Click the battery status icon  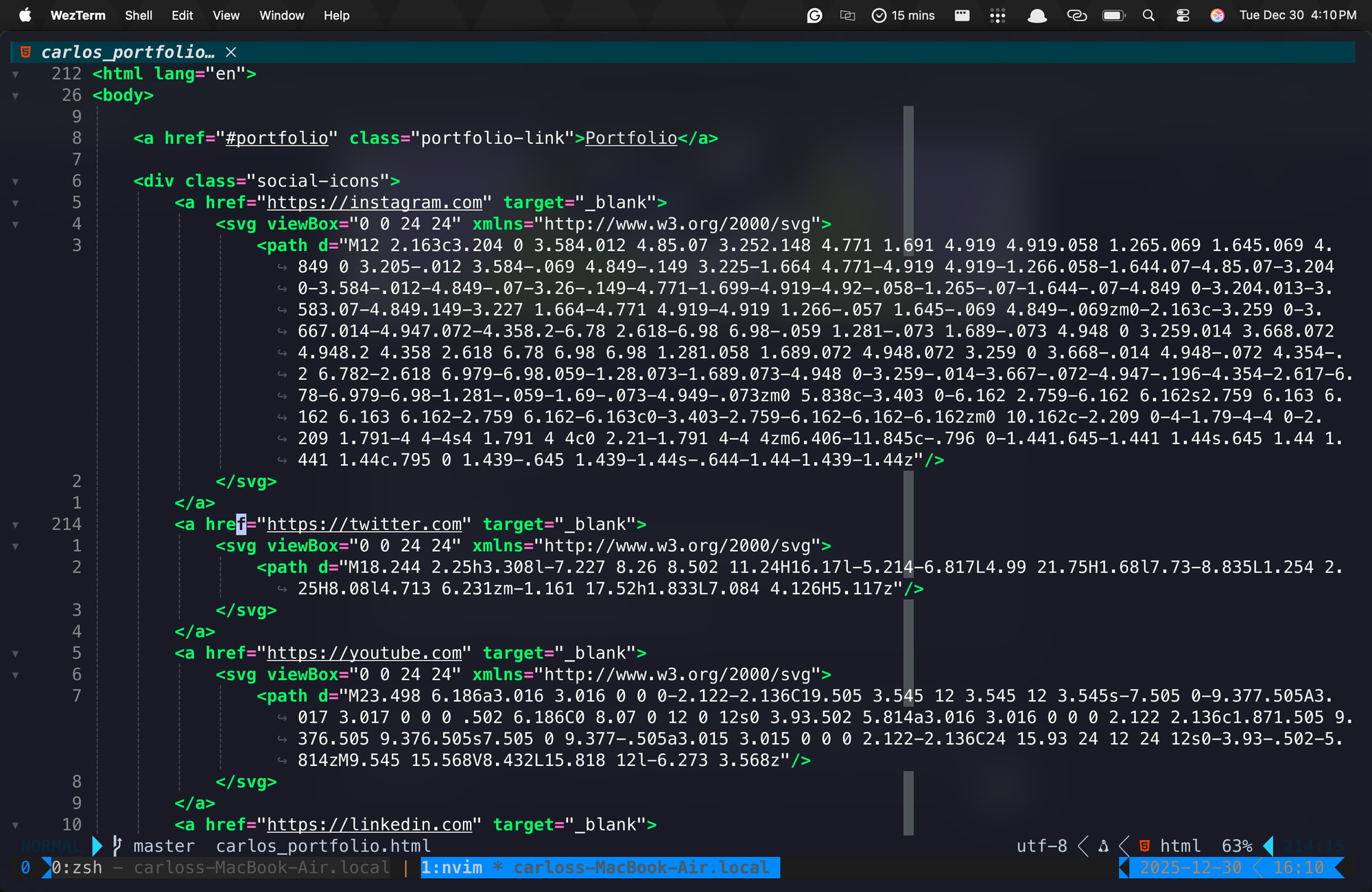click(1113, 15)
